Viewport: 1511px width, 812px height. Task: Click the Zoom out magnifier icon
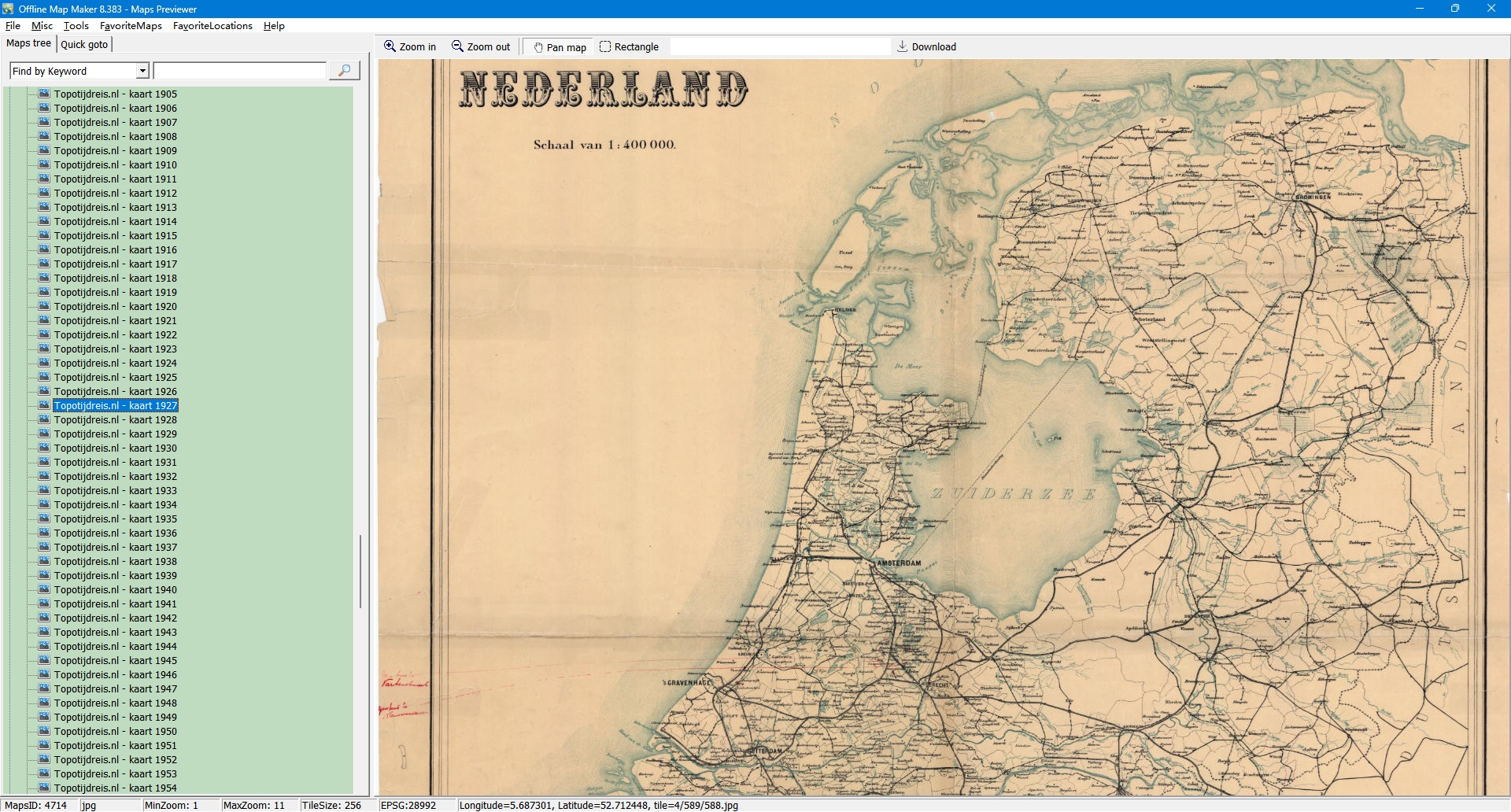pos(457,46)
